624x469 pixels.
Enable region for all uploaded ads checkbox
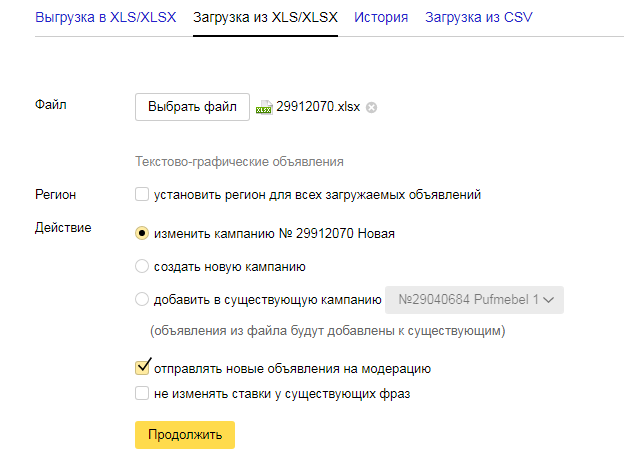pyautogui.click(x=142, y=195)
